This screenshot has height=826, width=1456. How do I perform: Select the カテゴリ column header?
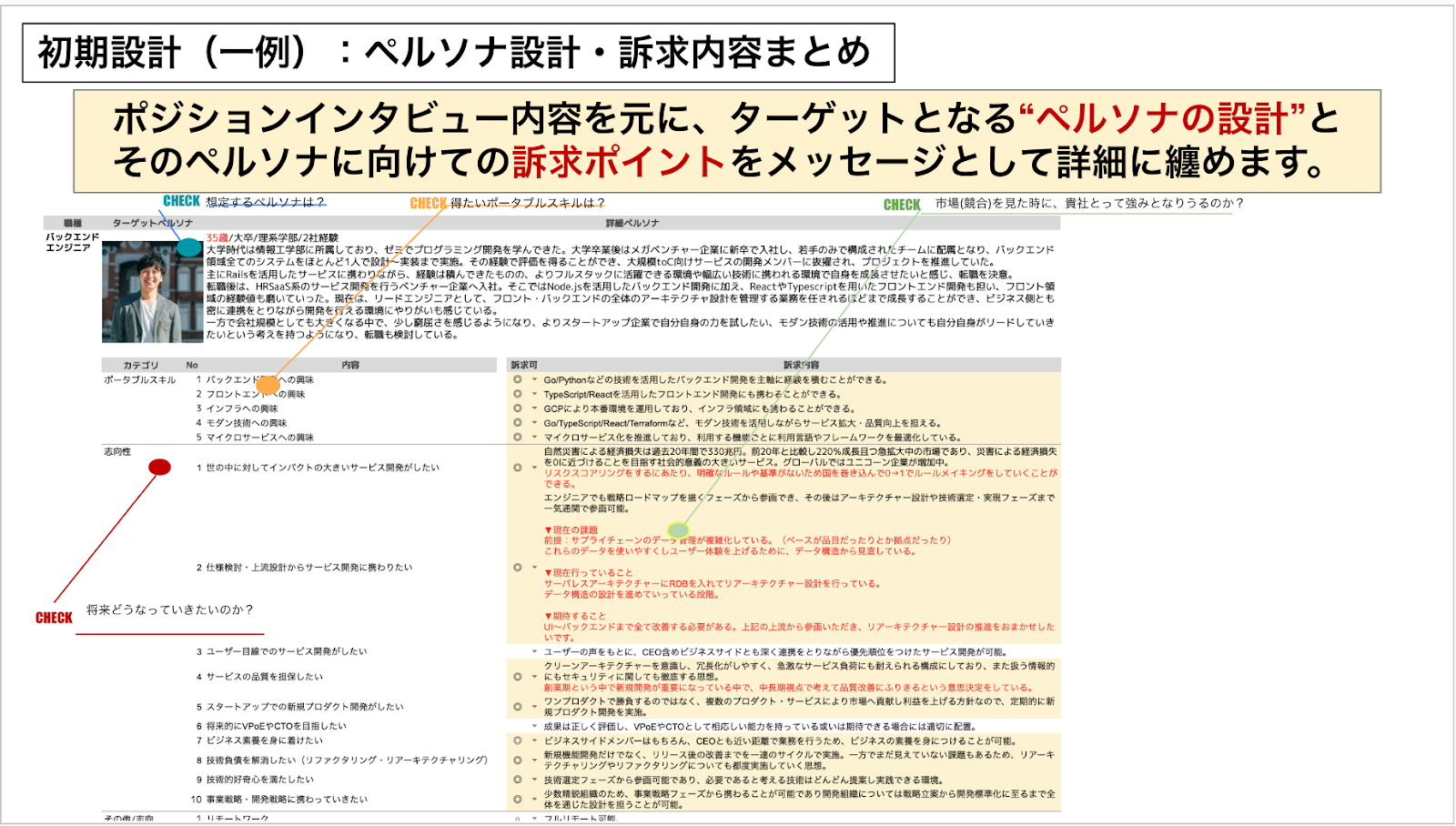(x=141, y=365)
